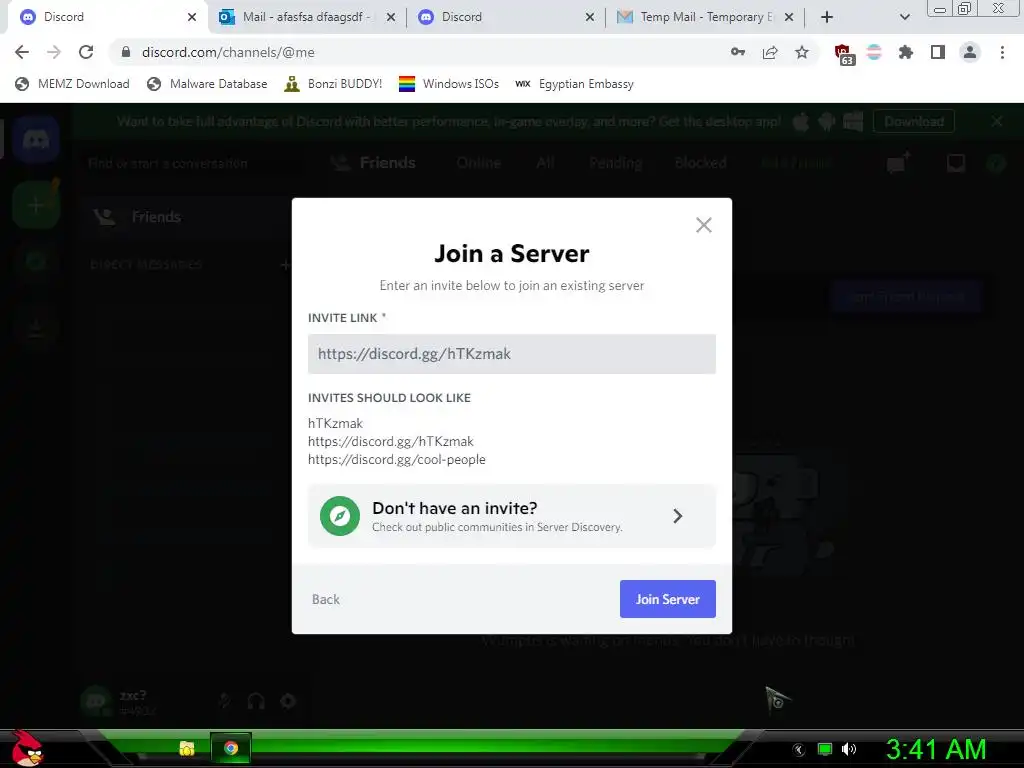Viewport: 1024px width, 768px height.
Task: View site information lock icon
Action: 126,52
